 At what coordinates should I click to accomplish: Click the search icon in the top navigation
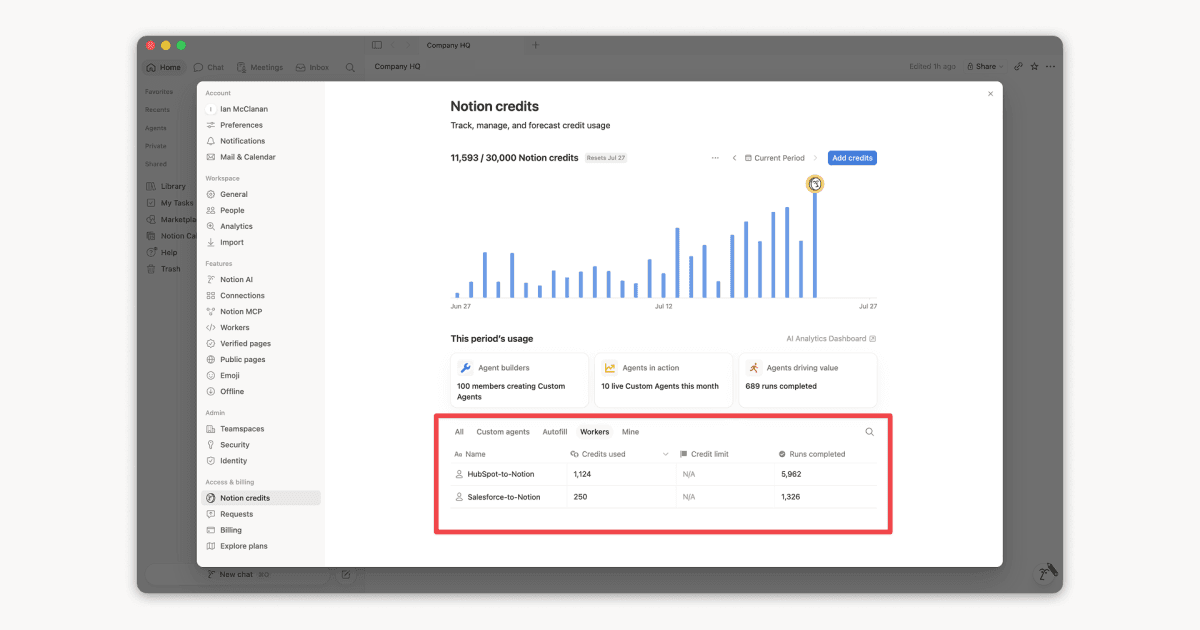tap(350, 67)
